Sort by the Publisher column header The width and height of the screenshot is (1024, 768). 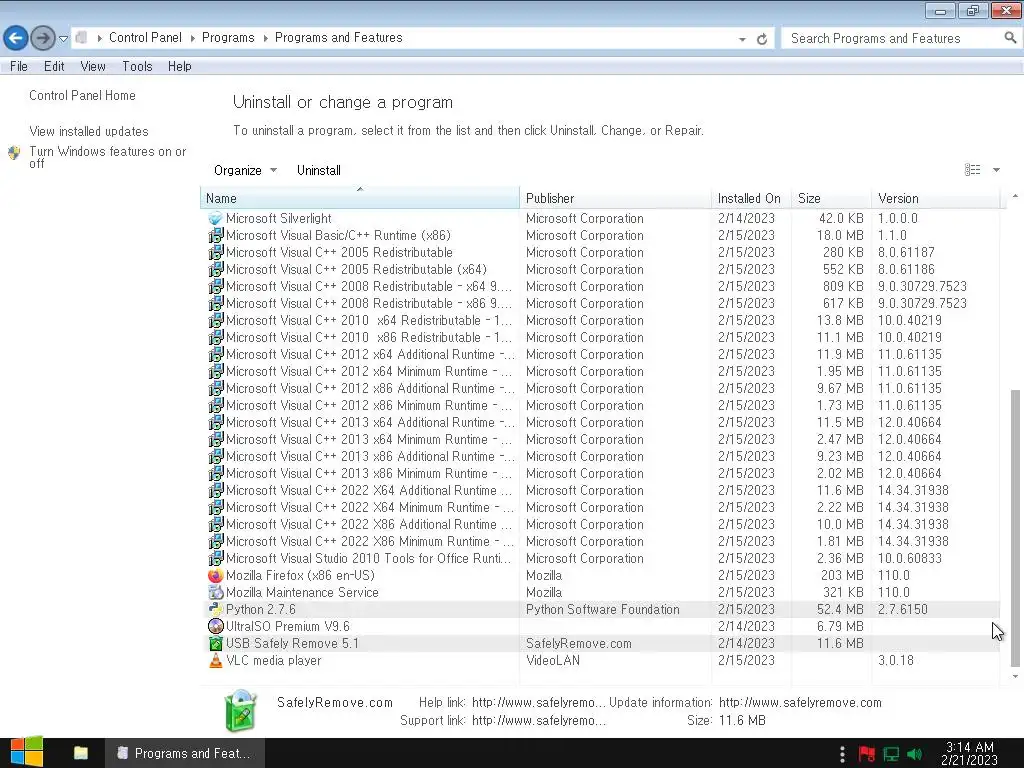coord(616,198)
